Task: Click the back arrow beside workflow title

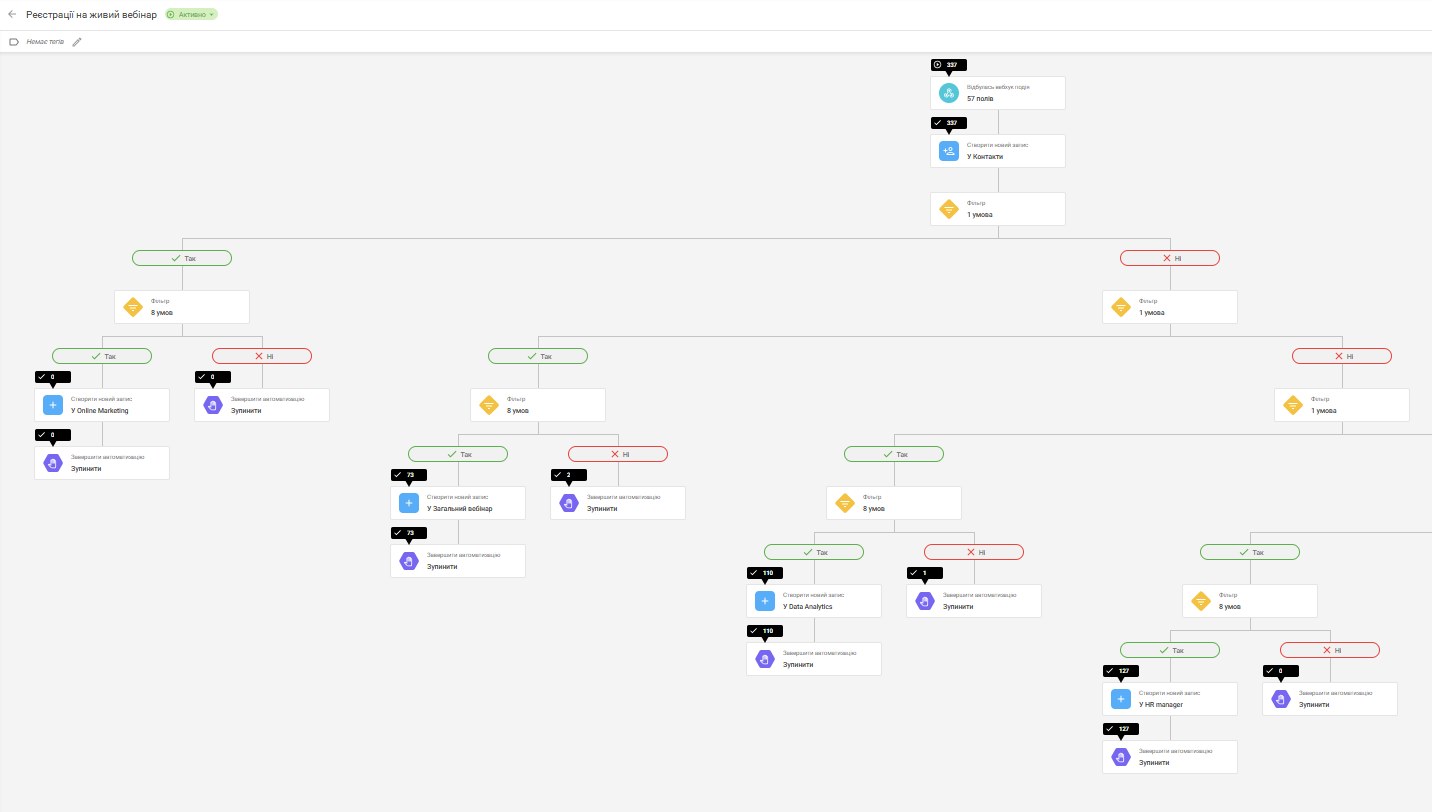Action: 12,15
